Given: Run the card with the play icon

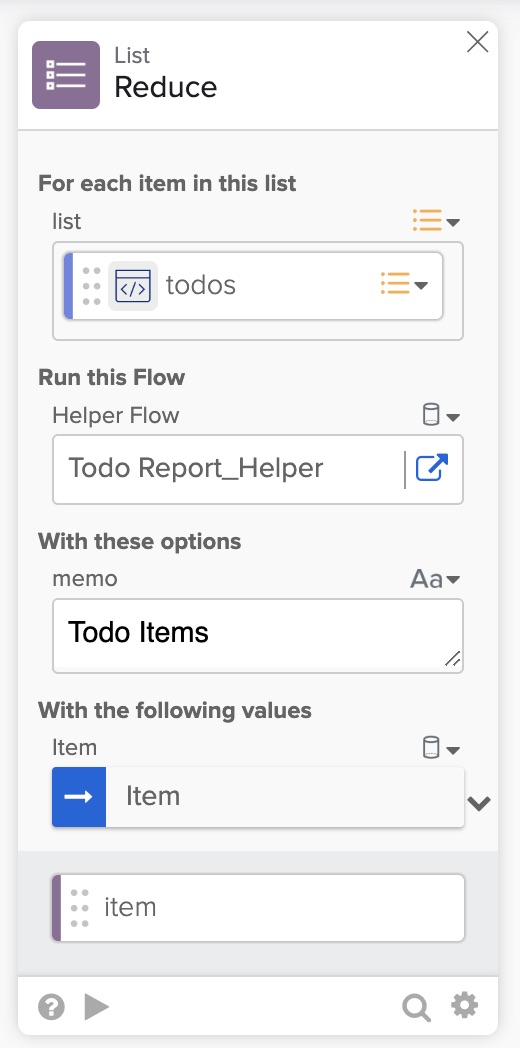Looking at the screenshot, I should [96, 1007].
